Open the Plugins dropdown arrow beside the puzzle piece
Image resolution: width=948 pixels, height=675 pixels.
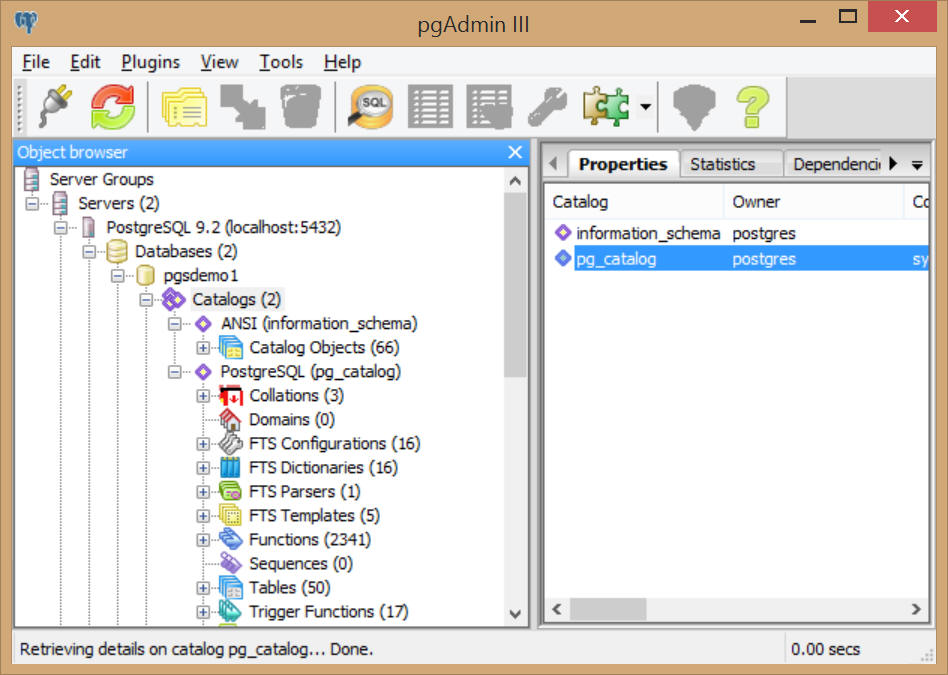point(646,107)
